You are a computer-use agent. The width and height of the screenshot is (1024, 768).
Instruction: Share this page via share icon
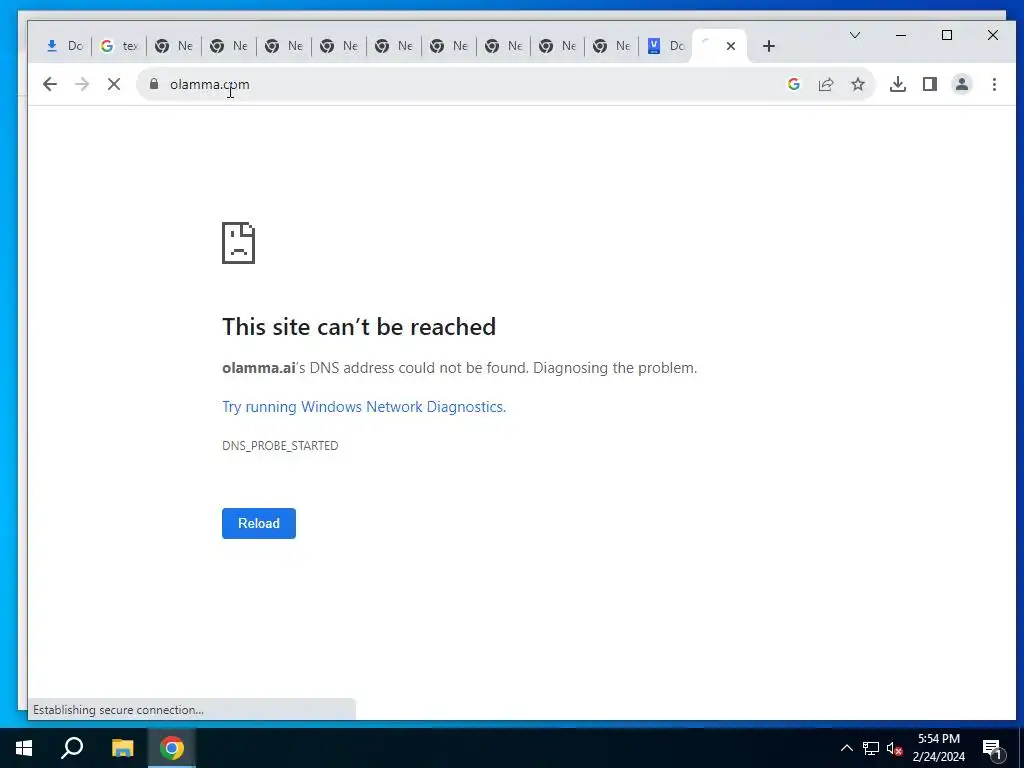(x=826, y=84)
